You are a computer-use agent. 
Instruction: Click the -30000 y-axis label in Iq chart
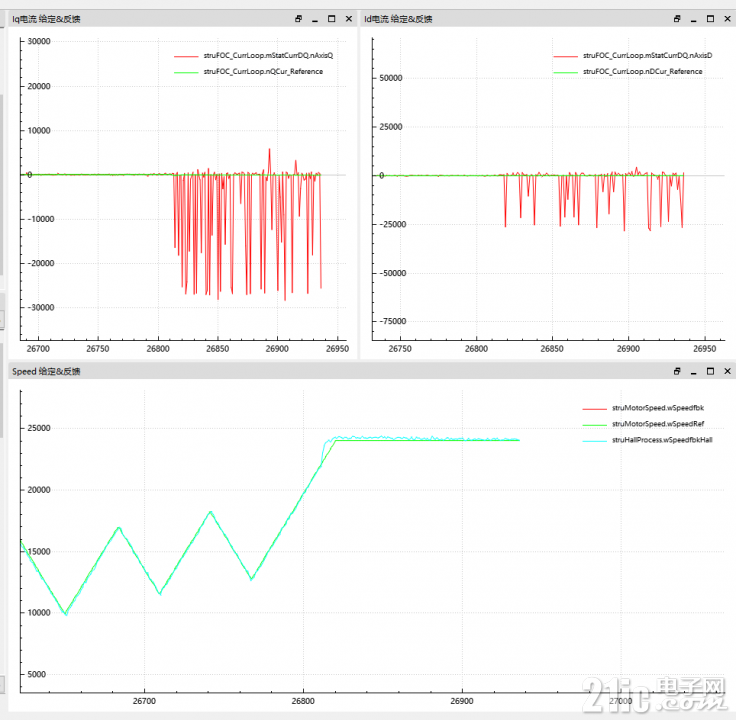coord(41,307)
